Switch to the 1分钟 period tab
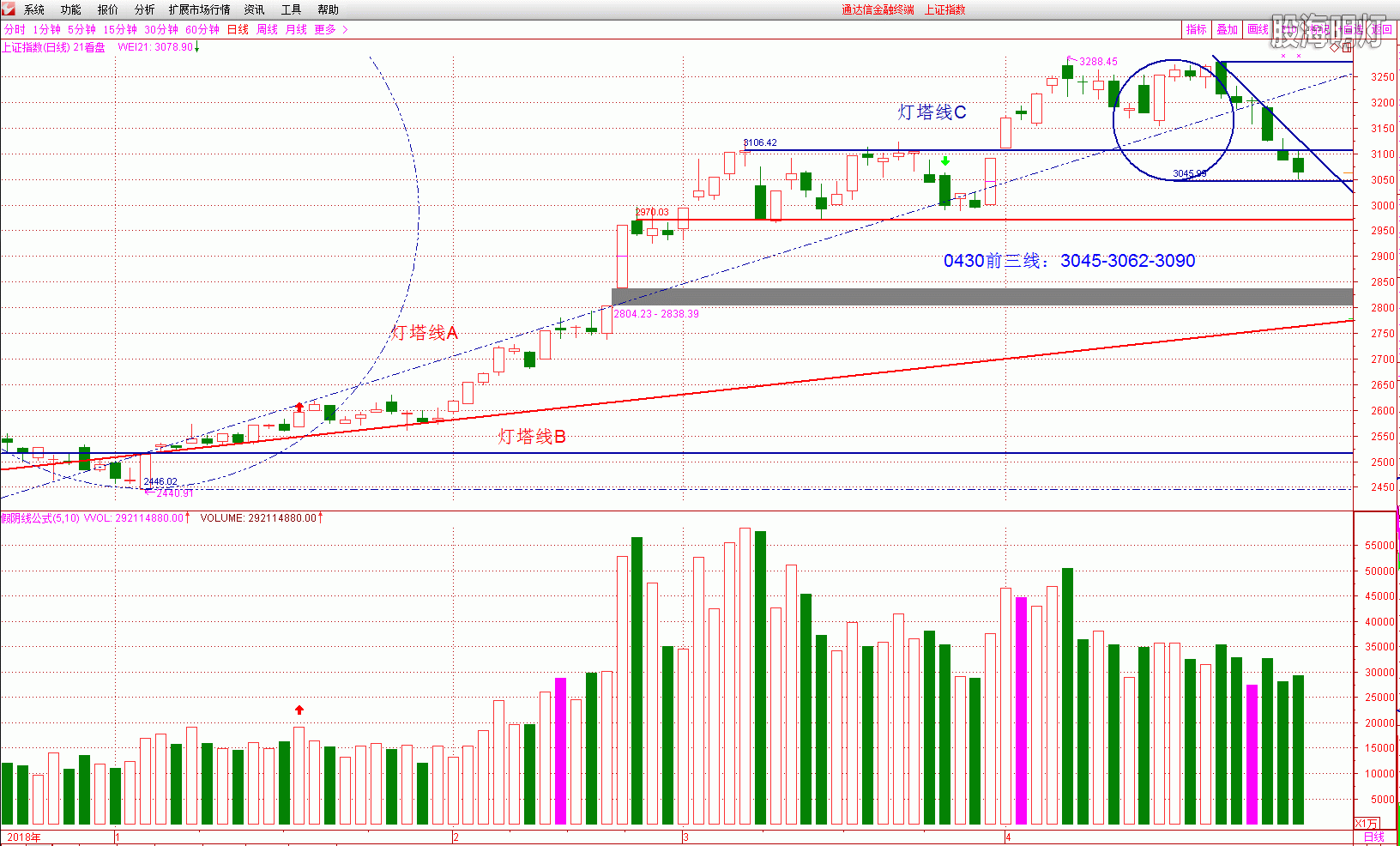The width and height of the screenshot is (1400, 846). point(47,29)
